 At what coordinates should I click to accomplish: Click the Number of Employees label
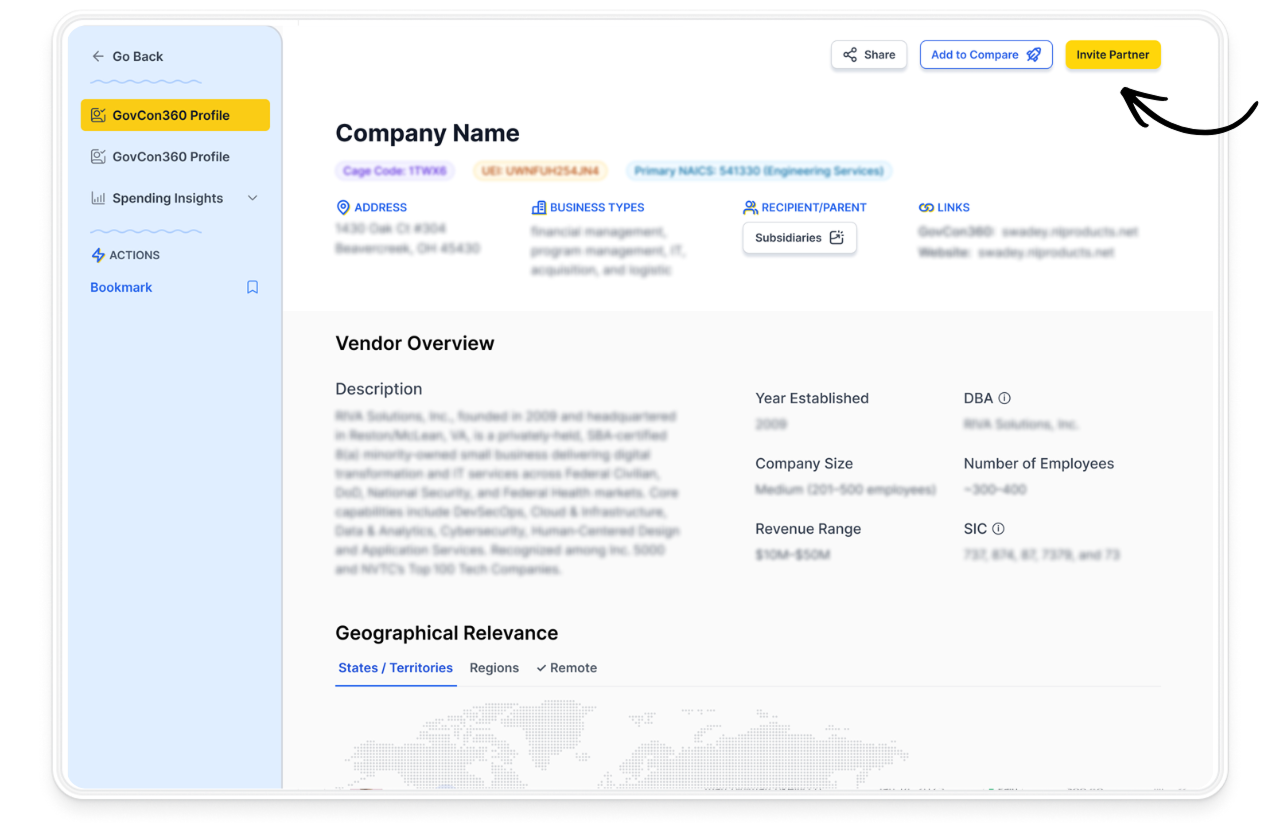tap(1039, 464)
